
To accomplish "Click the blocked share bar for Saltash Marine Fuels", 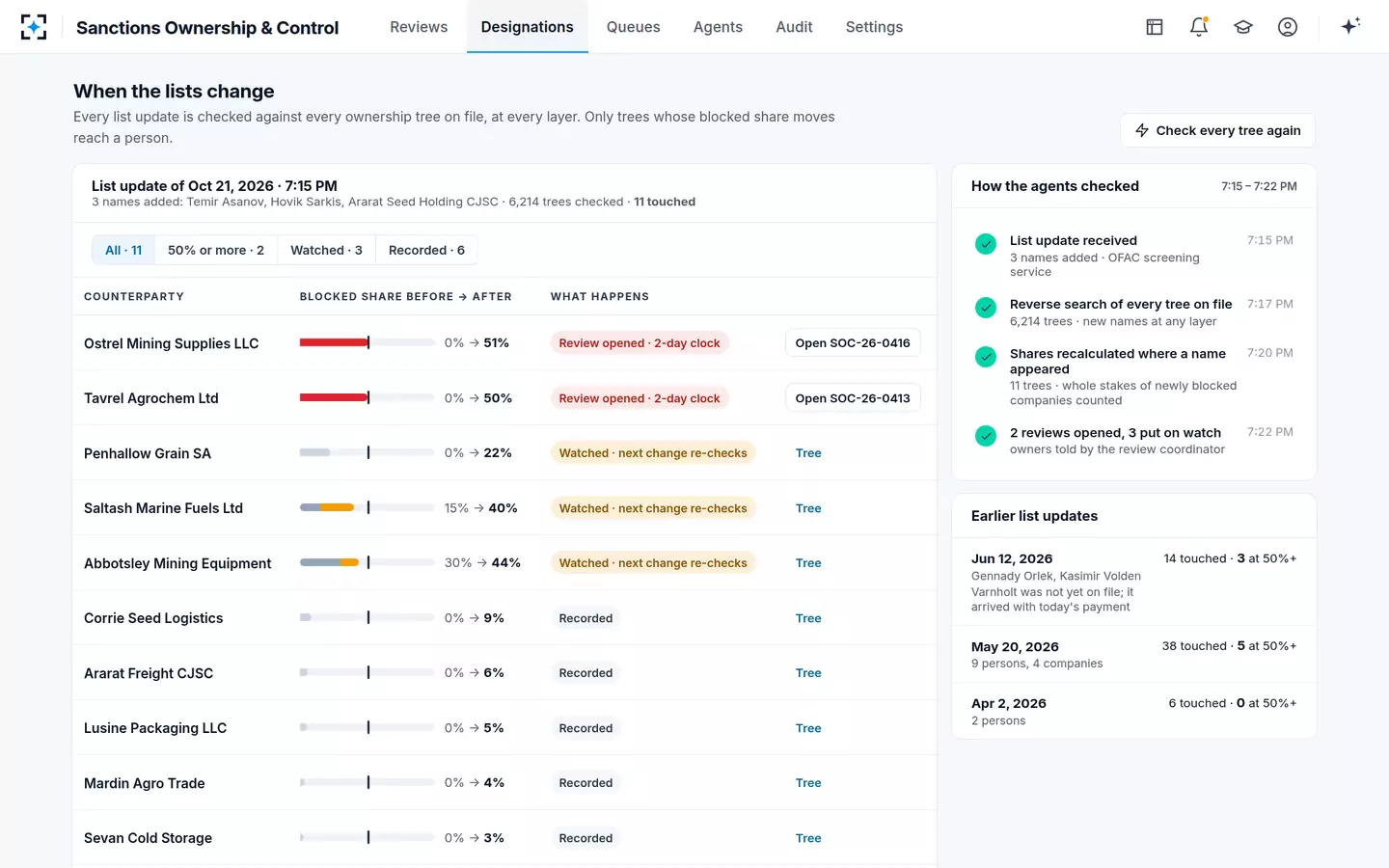I will 367,507.
